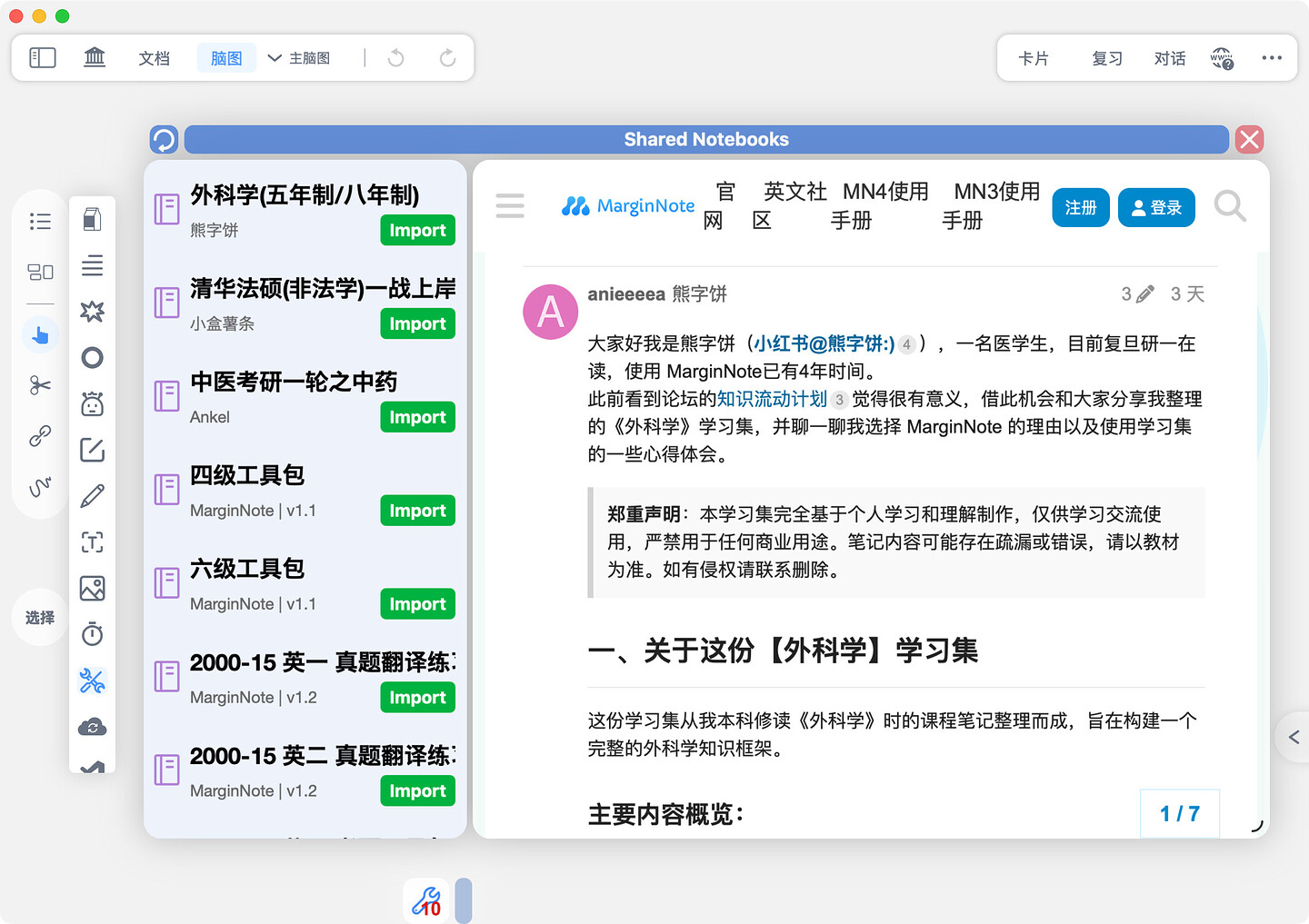
Task: Import the 清华法硕 notebook
Action: click(x=418, y=323)
